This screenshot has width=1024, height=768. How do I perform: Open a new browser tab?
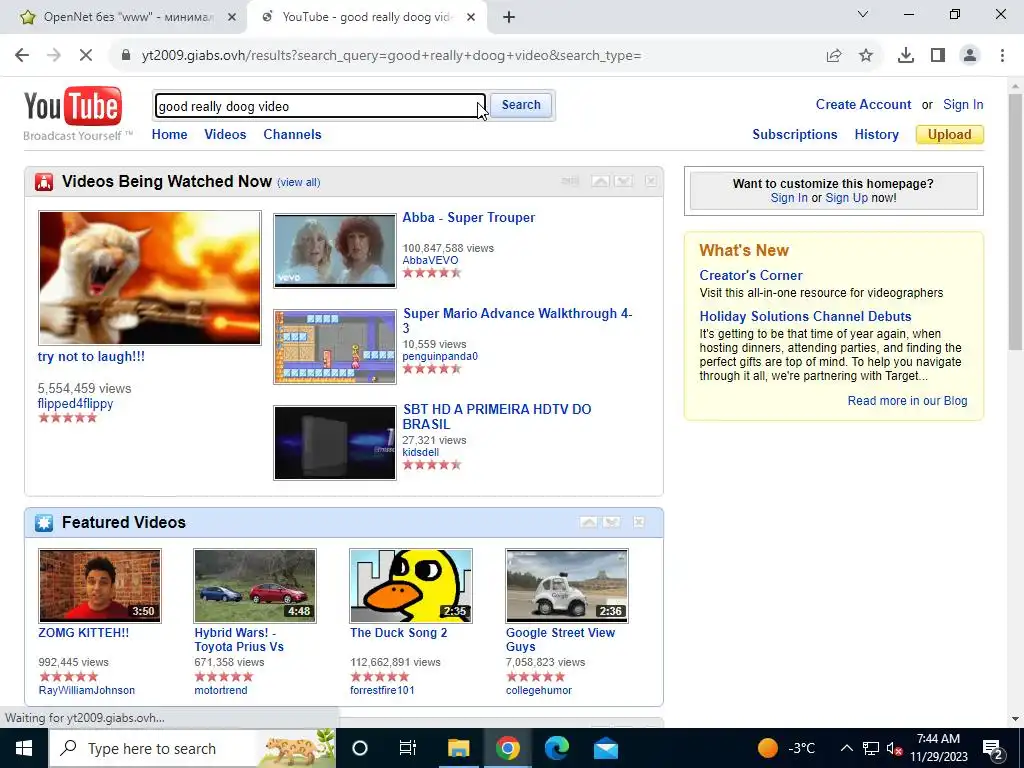click(x=509, y=17)
